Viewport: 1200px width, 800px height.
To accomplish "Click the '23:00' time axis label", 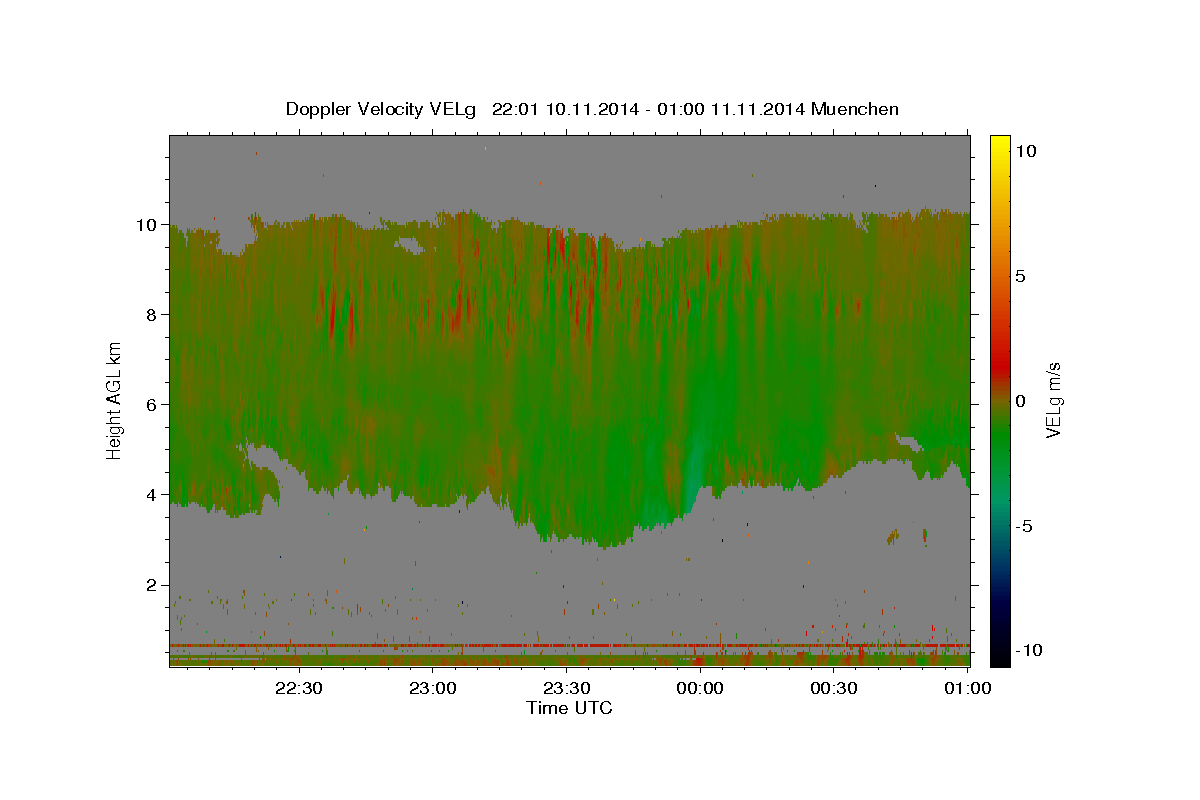I will pos(432,688).
